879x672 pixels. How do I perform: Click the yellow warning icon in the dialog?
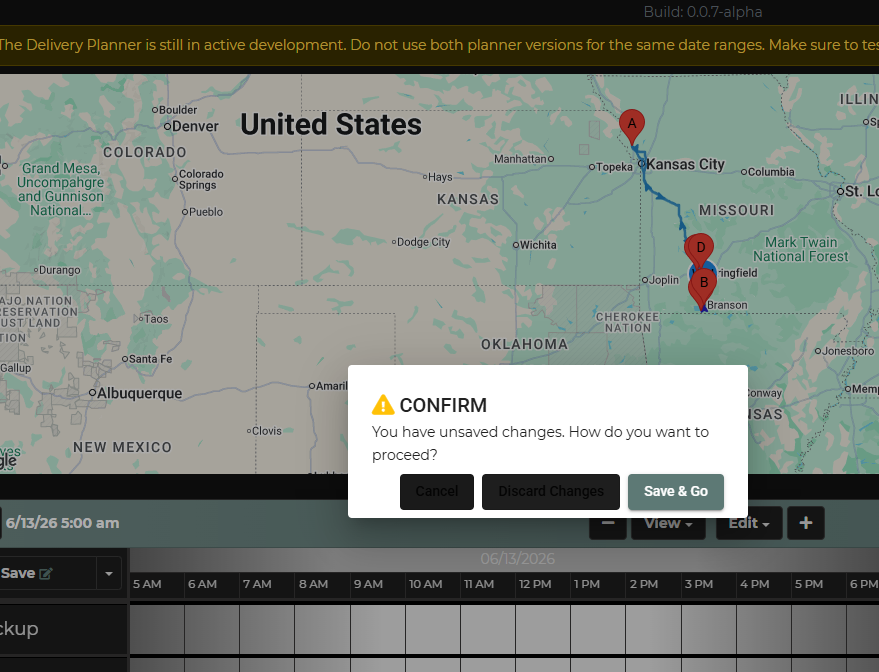[x=383, y=405]
